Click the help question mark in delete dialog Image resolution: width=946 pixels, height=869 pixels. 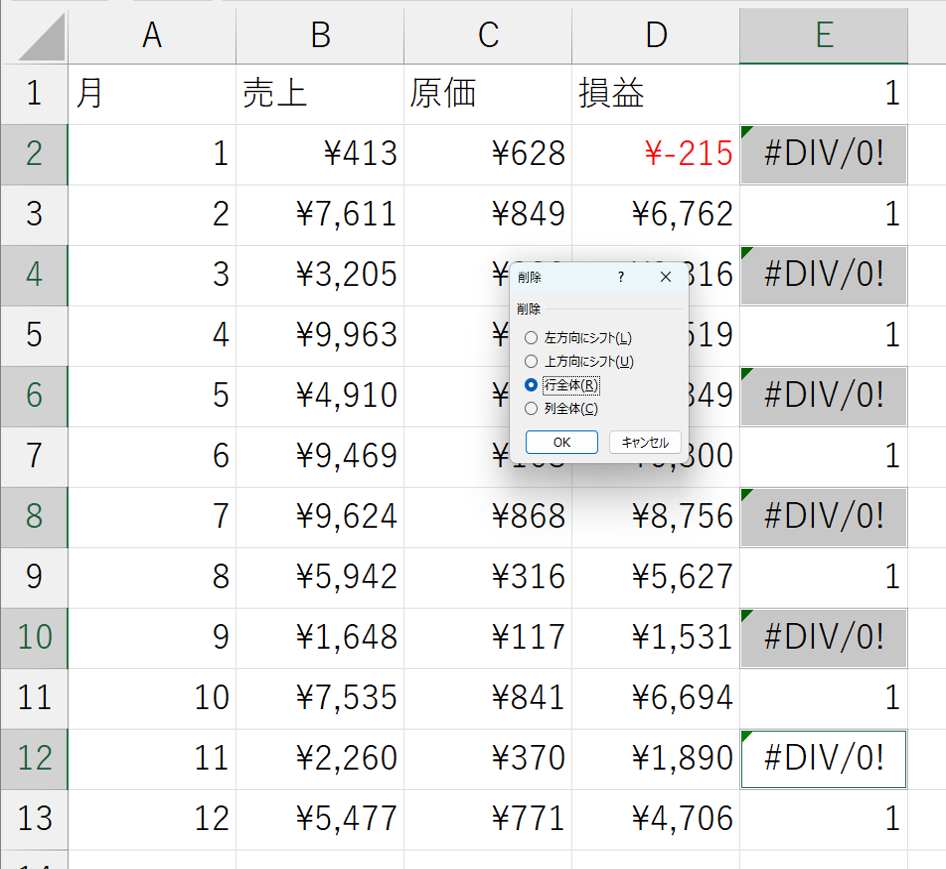tap(621, 277)
